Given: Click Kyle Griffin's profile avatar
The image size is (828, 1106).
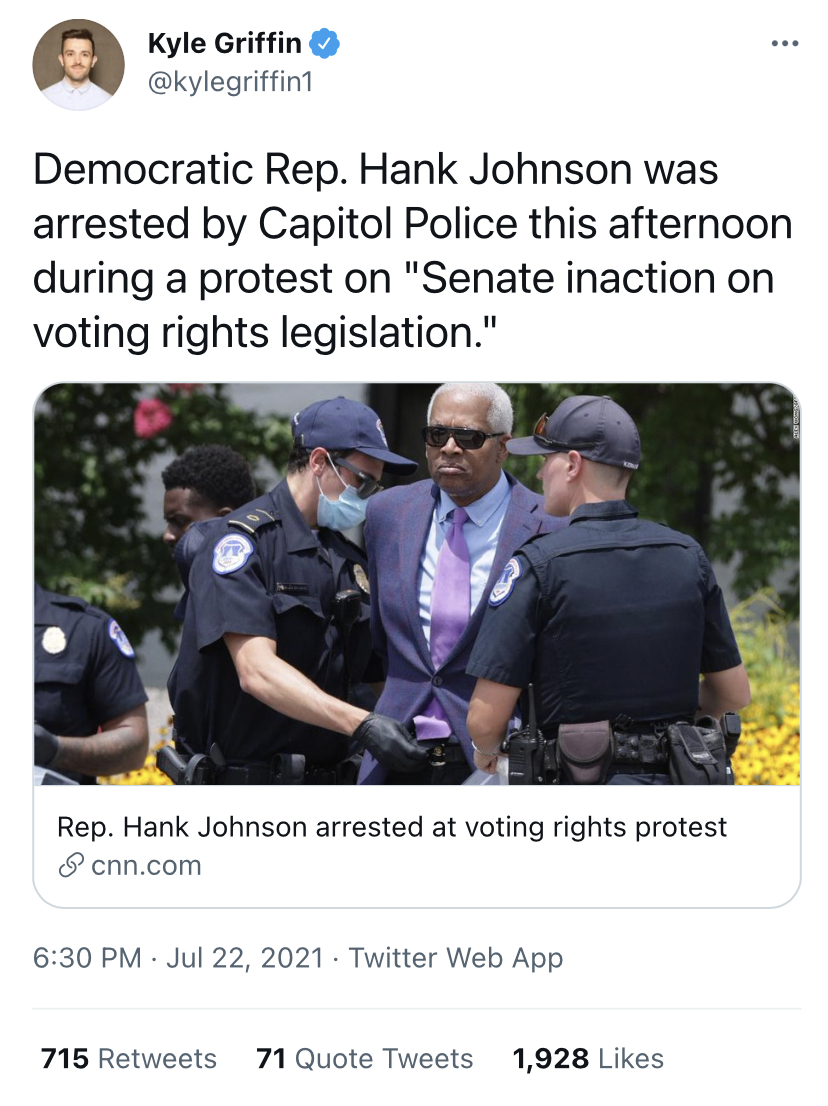Looking at the screenshot, I should [79, 64].
